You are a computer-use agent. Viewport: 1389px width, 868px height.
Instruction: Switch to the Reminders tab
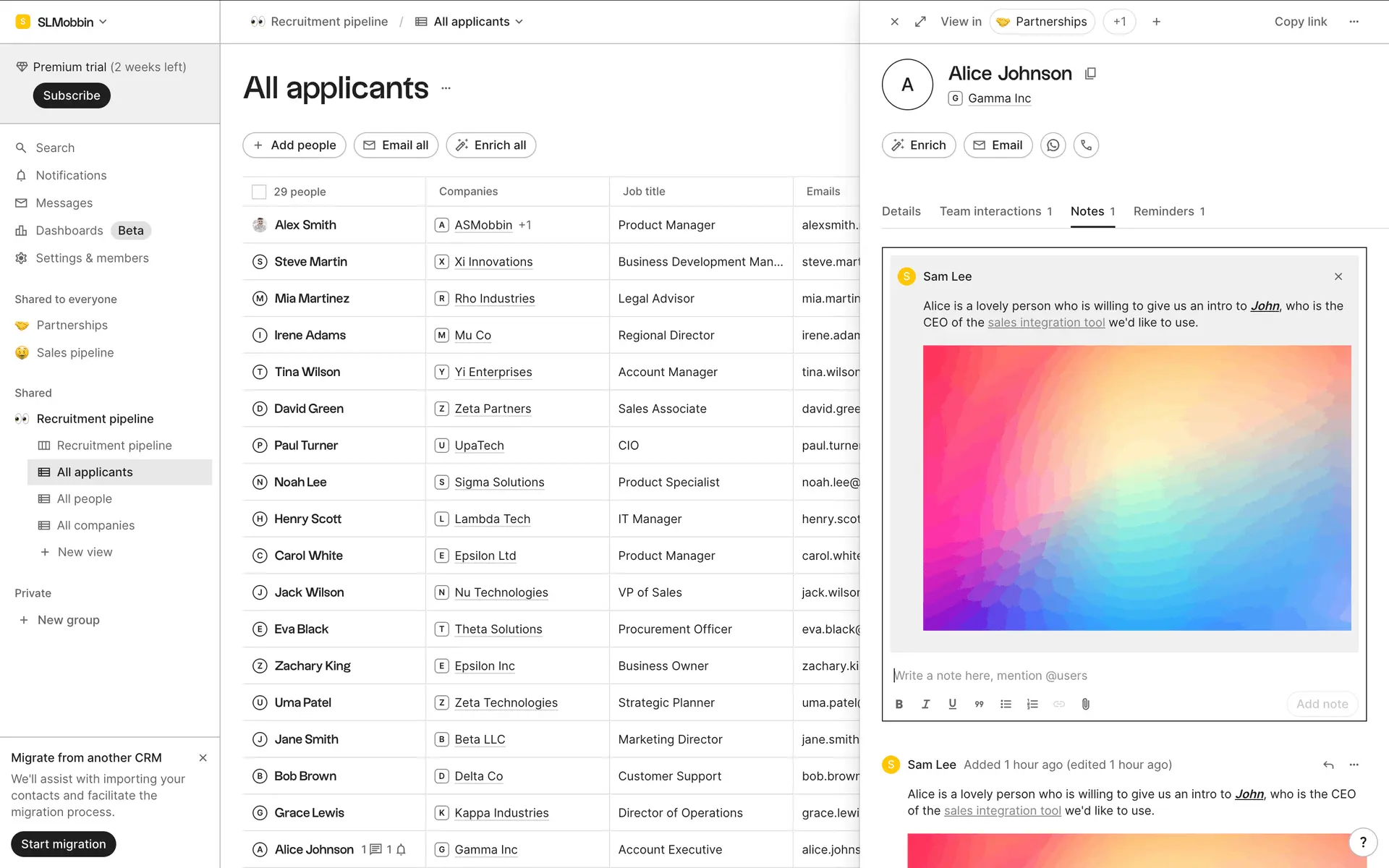click(x=1168, y=211)
